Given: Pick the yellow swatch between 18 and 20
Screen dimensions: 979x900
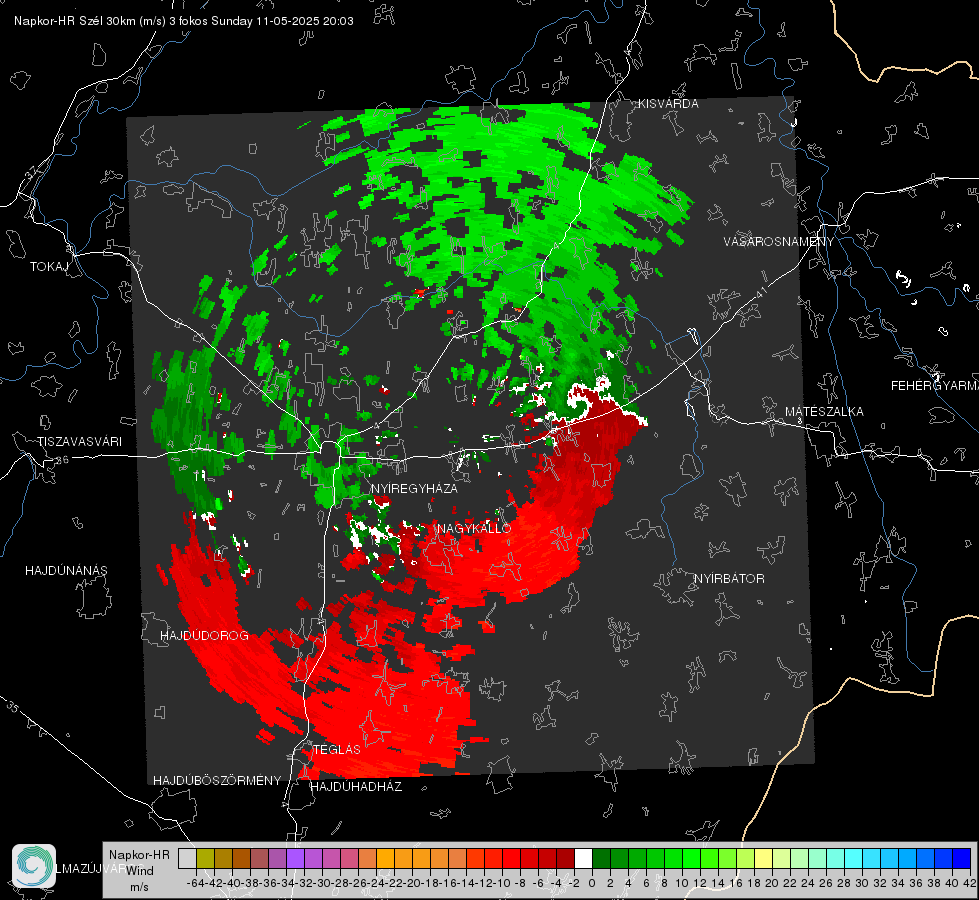Looking at the screenshot, I should pos(763,858).
